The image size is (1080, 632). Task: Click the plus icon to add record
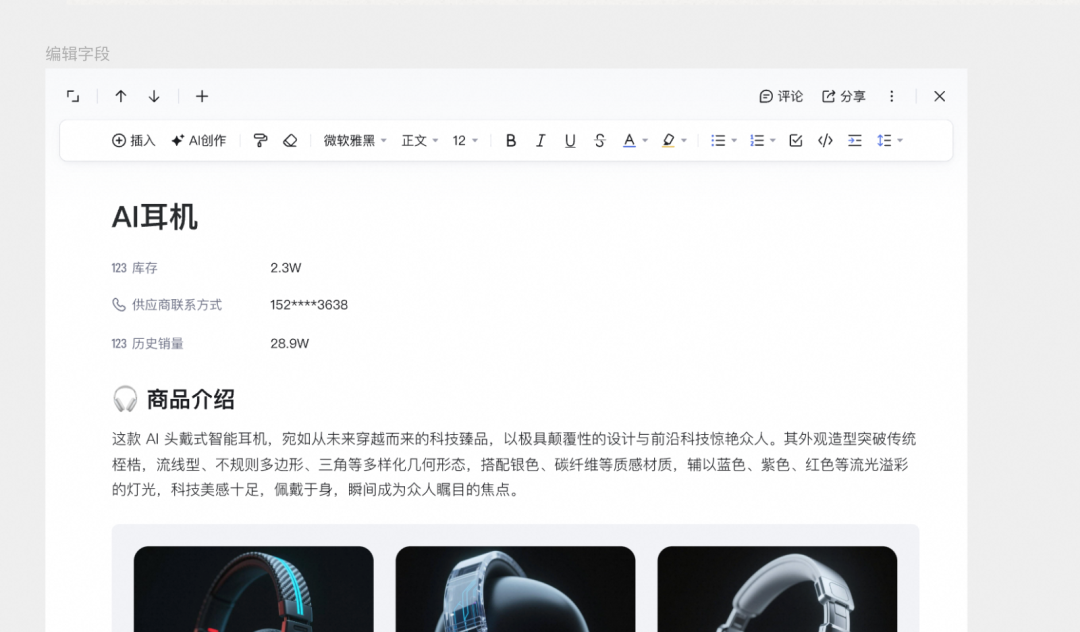202,96
